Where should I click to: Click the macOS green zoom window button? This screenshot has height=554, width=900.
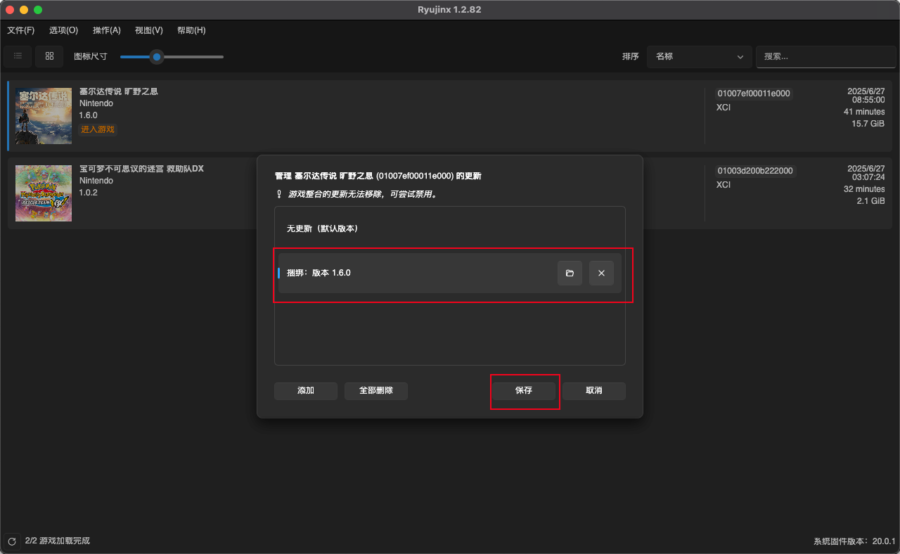pyautogui.click(x=38, y=10)
